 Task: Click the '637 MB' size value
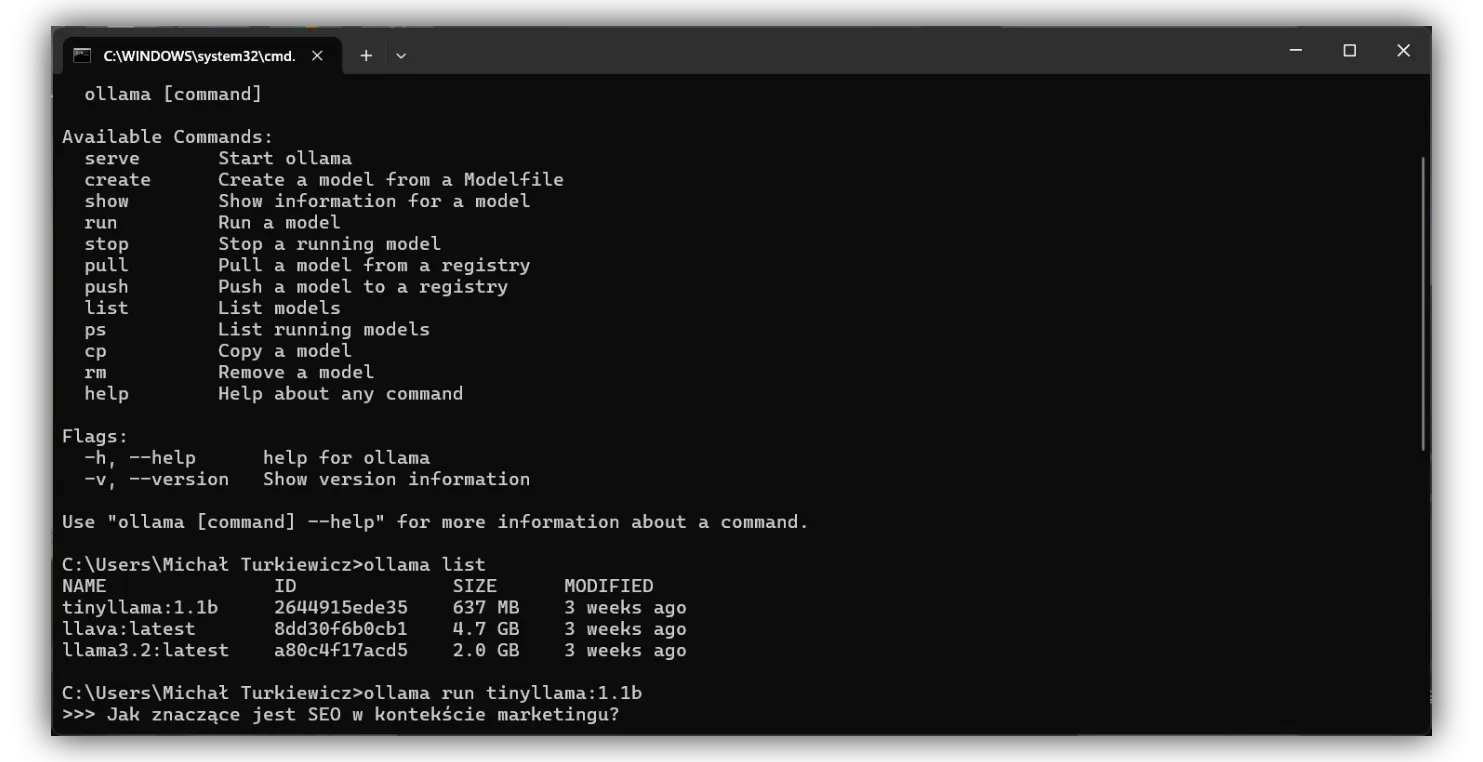[486, 608]
